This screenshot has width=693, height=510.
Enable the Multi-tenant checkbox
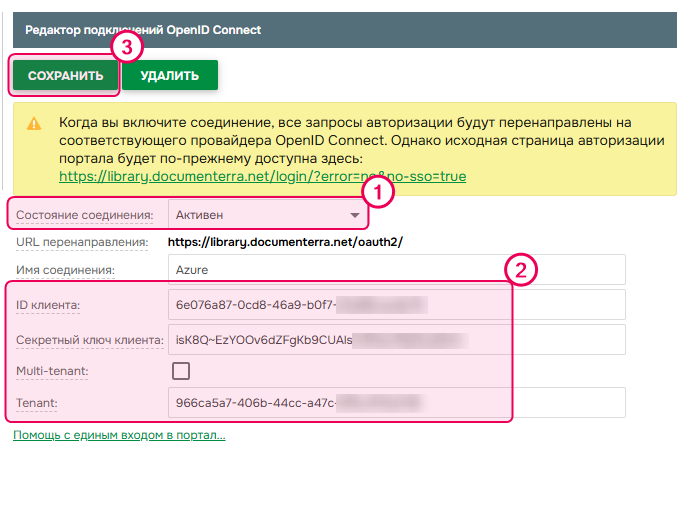[181, 371]
